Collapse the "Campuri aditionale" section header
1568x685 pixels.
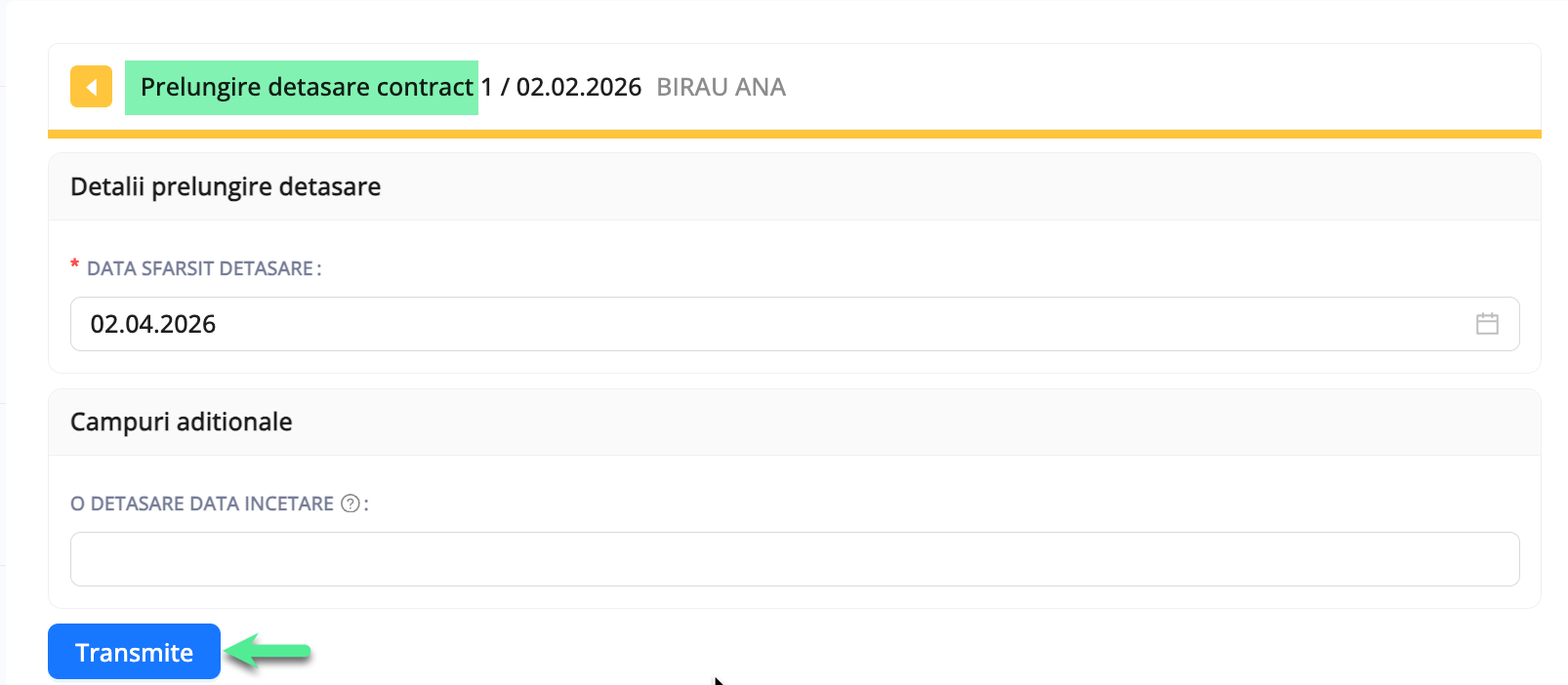(x=182, y=422)
